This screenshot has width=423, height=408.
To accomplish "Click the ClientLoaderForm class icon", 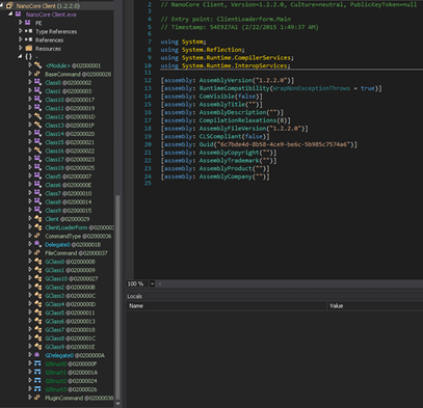I will point(38,227).
